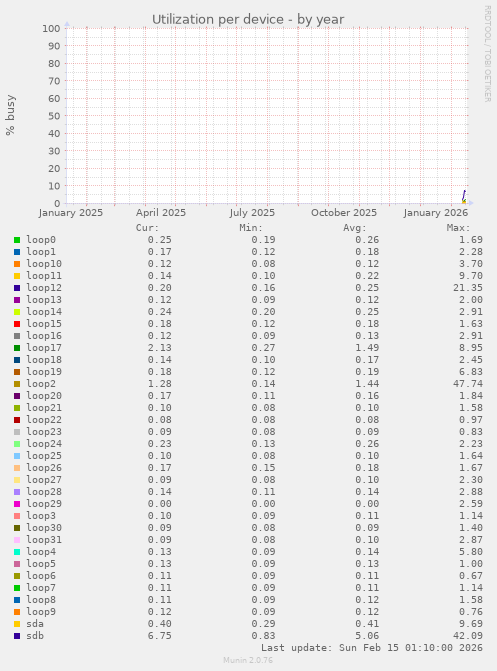The image size is (497, 671).
Task: Click the 'July 2025' x-axis label
Action: tap(252, 213)
